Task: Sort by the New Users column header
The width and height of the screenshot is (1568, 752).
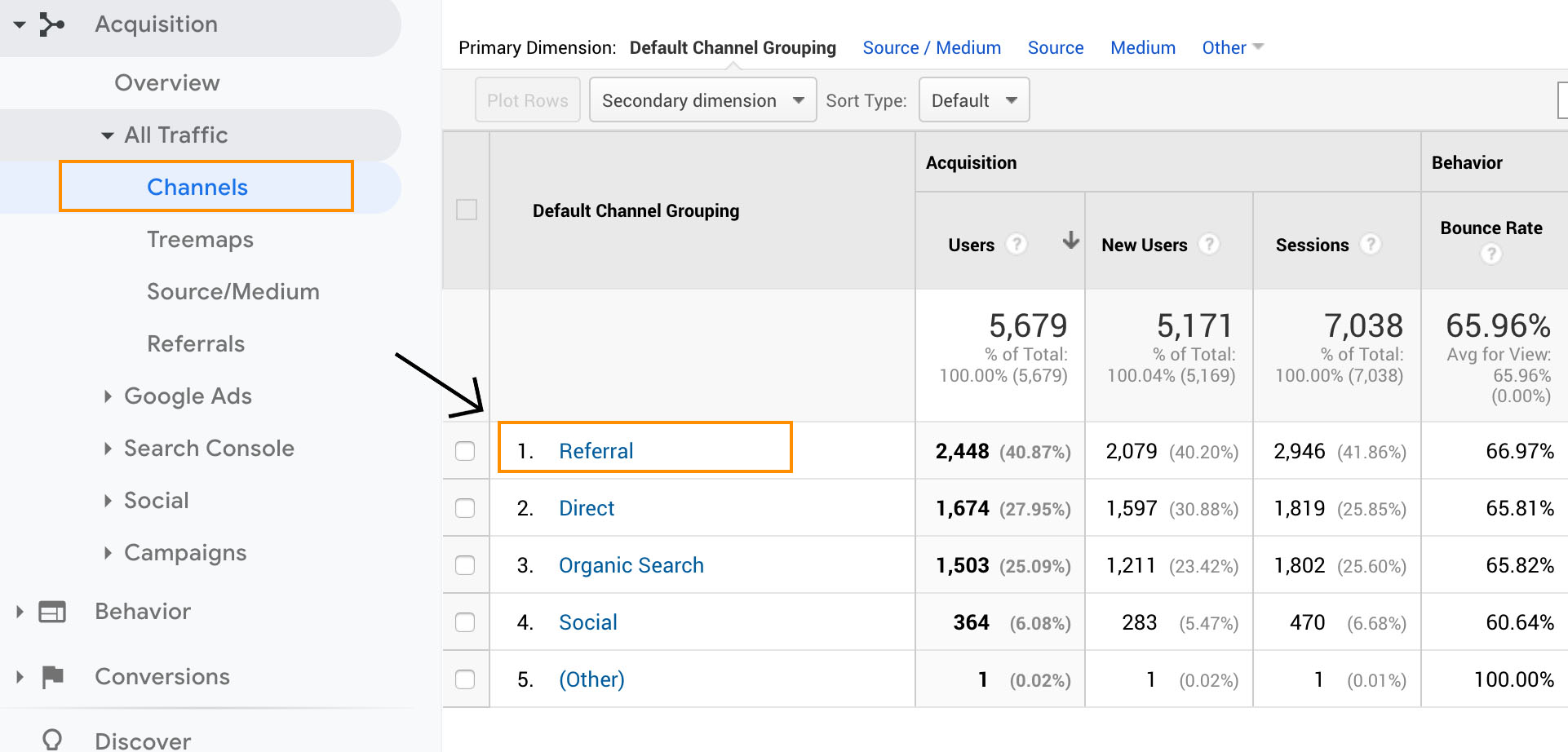Action: (1144, 245)
